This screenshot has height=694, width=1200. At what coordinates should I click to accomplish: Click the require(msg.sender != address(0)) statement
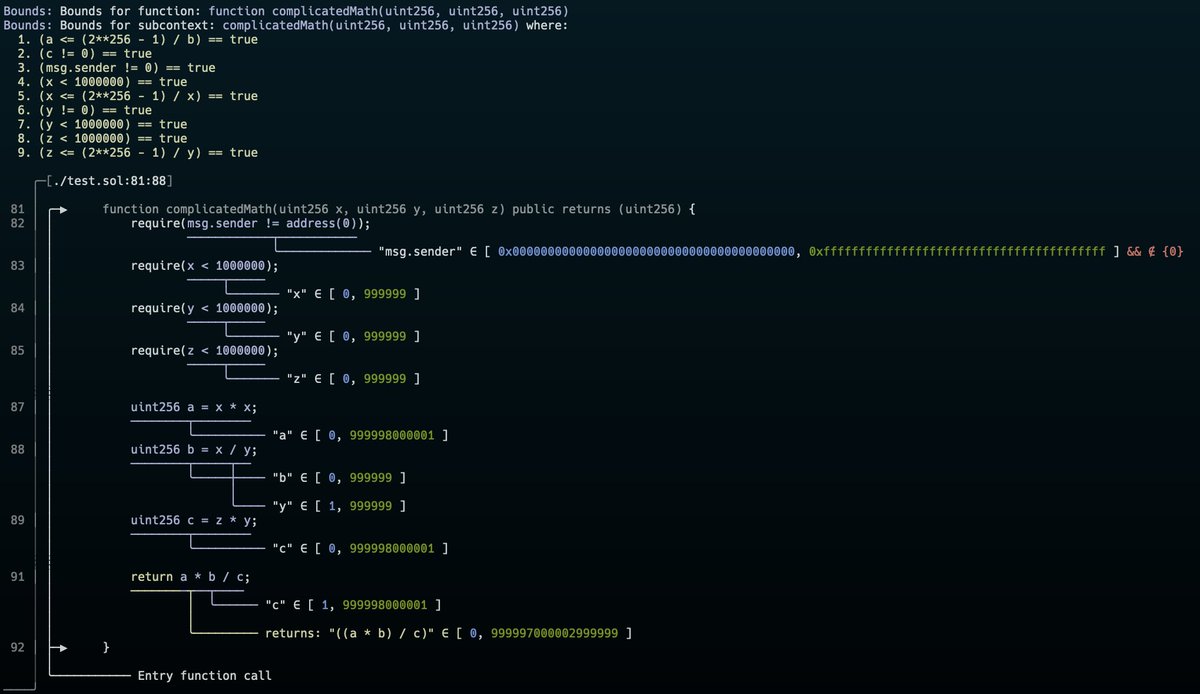pyautogui.click(x=250, y=223)
